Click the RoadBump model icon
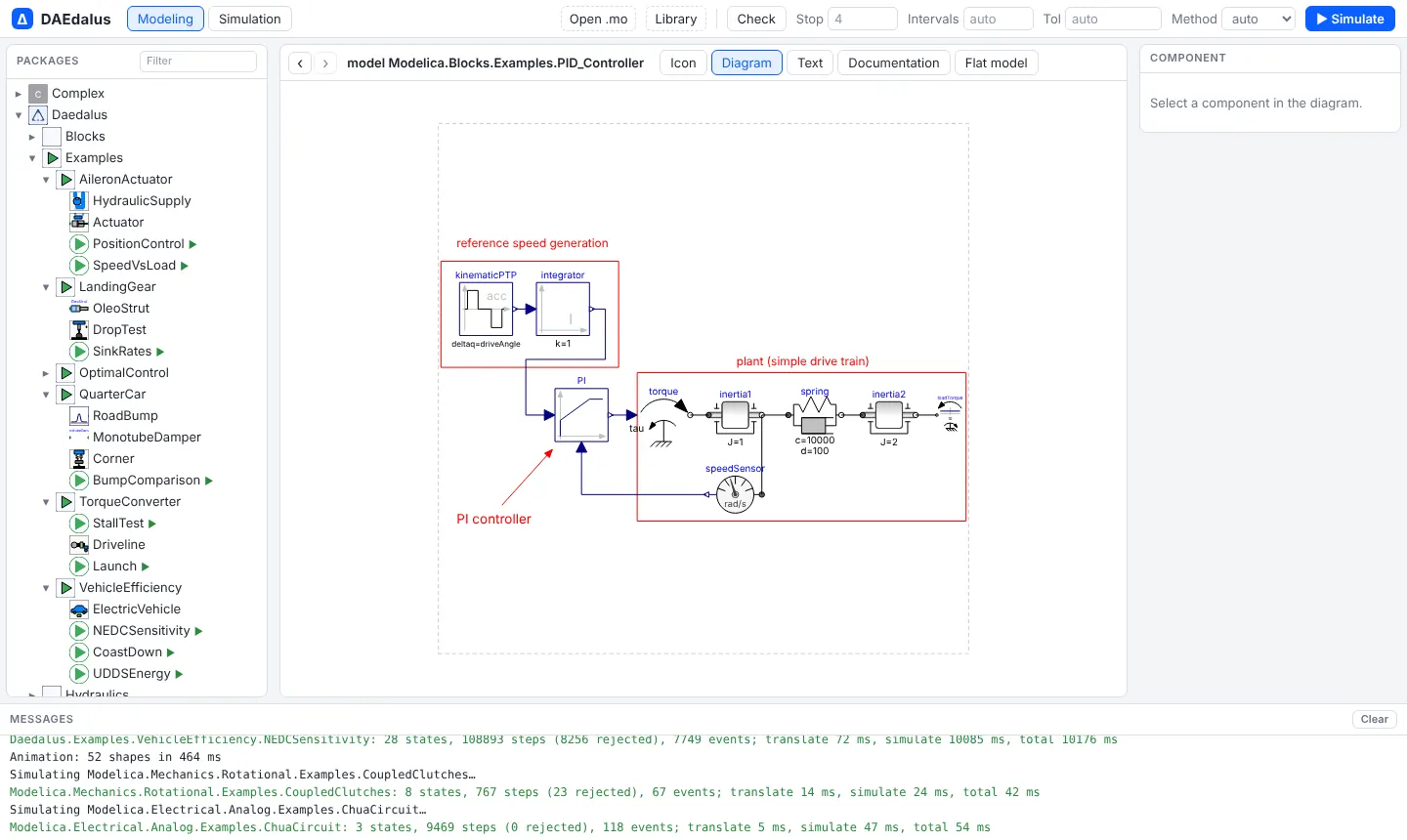1407x840 pixels. point(79,416)
